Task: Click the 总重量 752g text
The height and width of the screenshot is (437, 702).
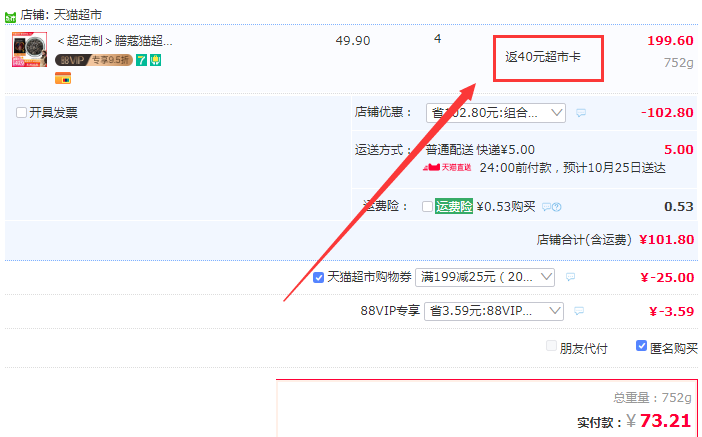Action: [652, 398]
